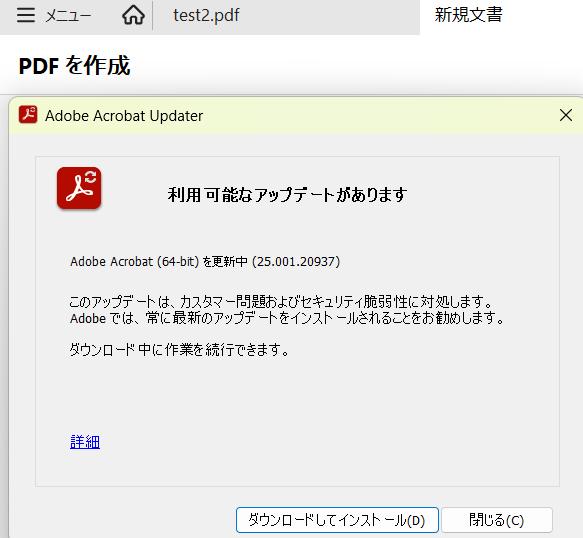Image resolution: width=583 pixels, height=538 pixels.
Task: Click the 閉じる(C) button
Action: point(496,520)
